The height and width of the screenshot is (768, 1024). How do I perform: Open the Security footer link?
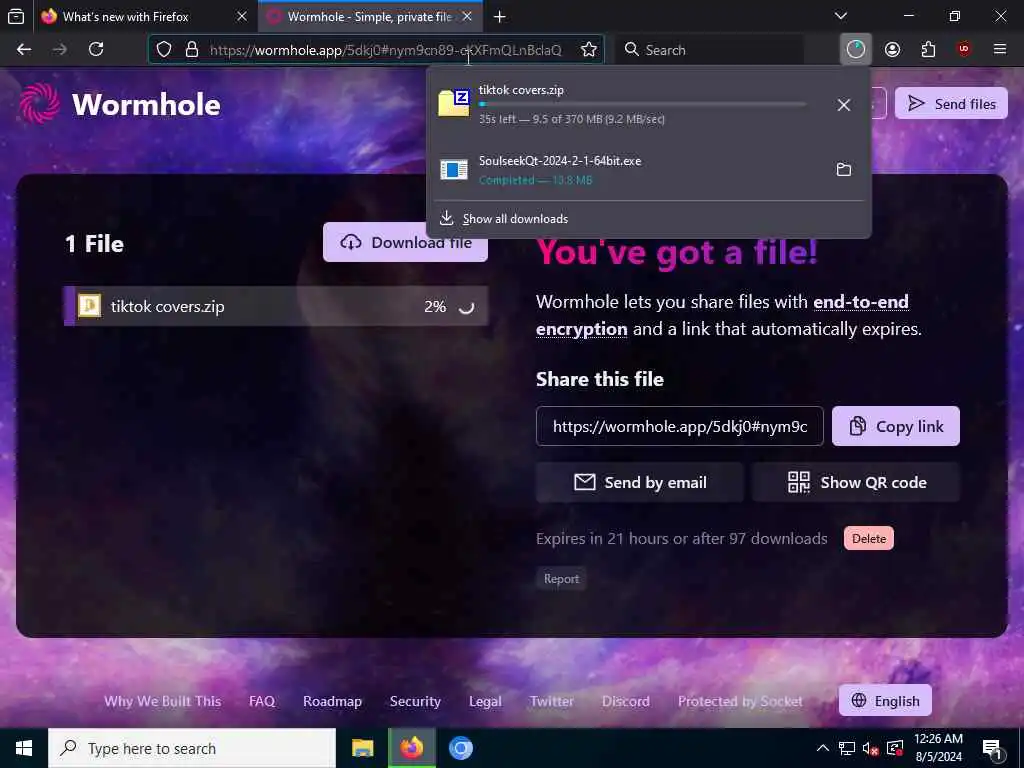coord(415,701)
